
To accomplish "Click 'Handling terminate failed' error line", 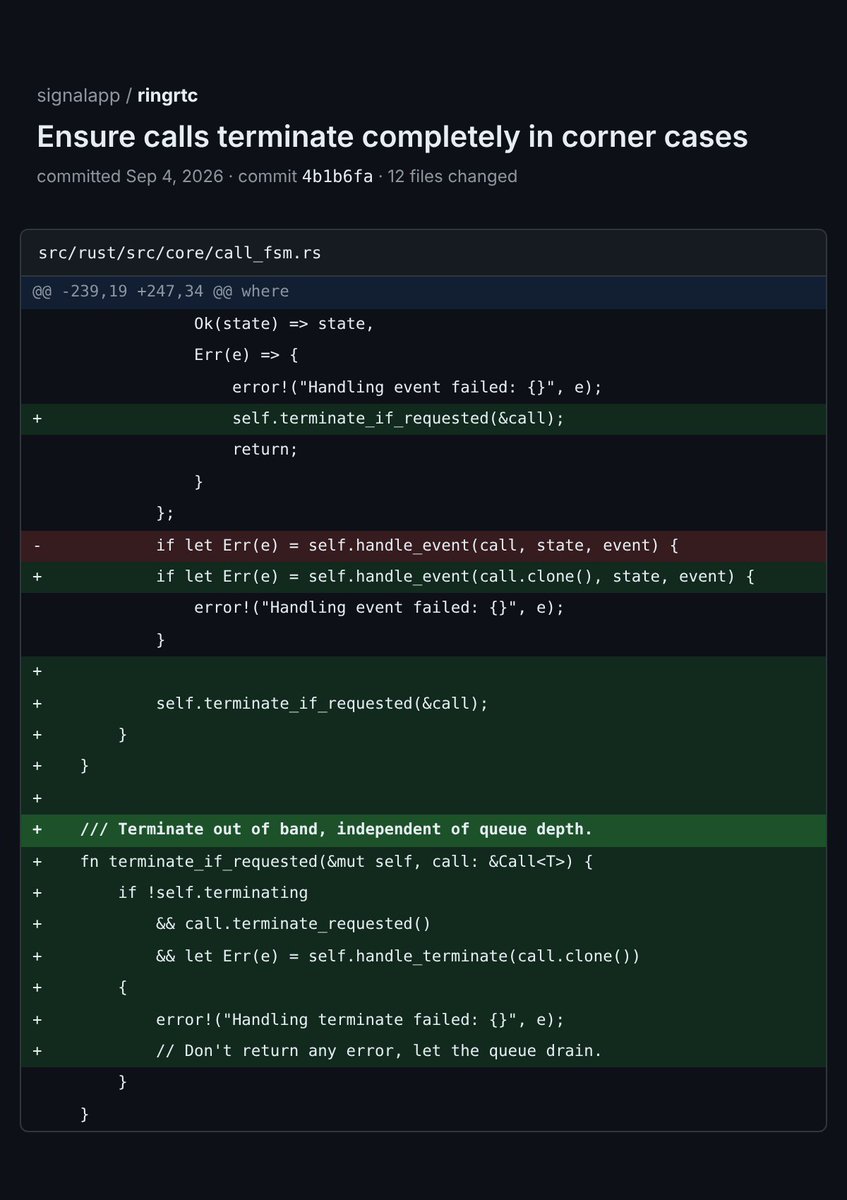I will point(424,1020).
